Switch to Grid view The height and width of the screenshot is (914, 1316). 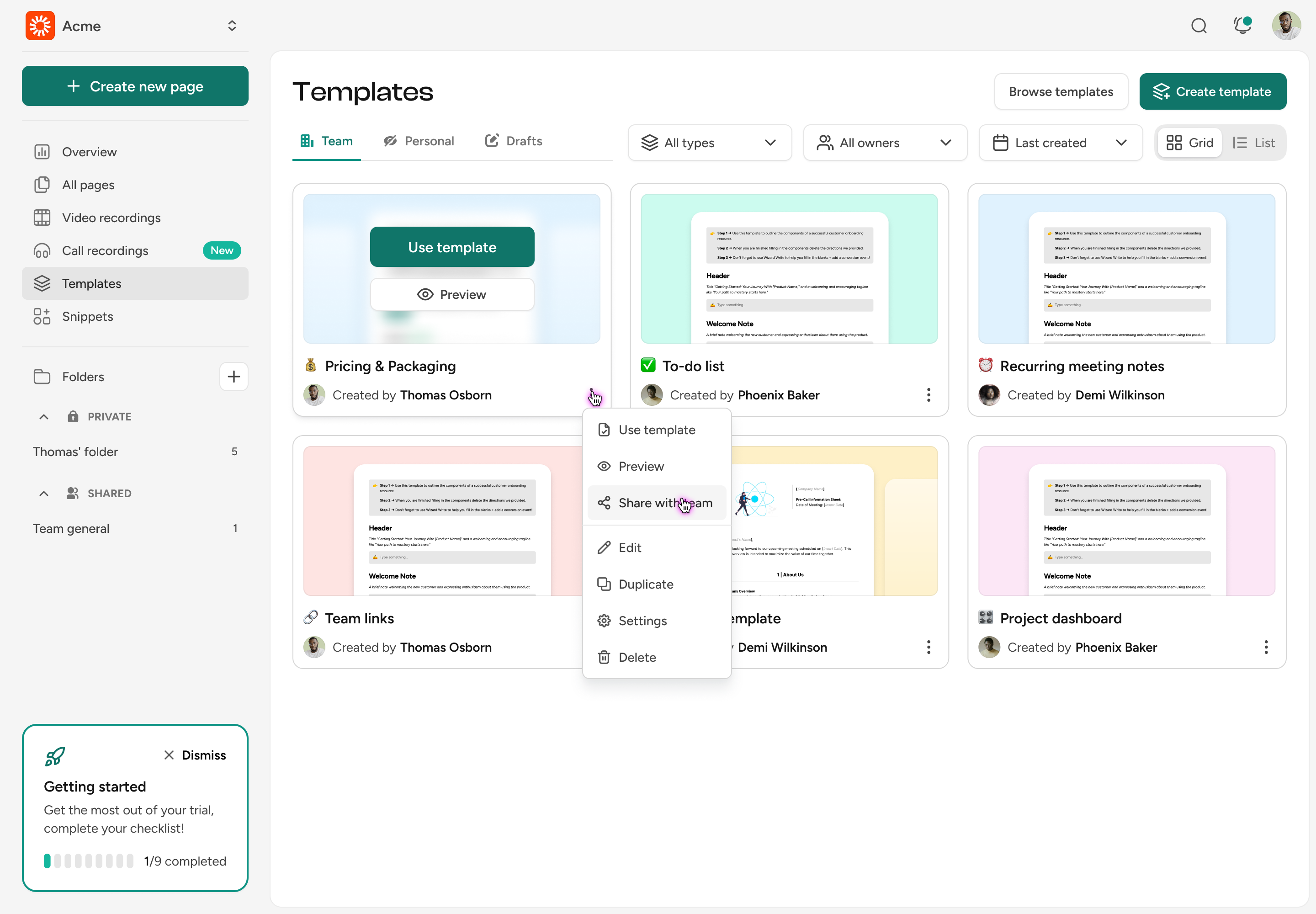(x=1189, y=143)
